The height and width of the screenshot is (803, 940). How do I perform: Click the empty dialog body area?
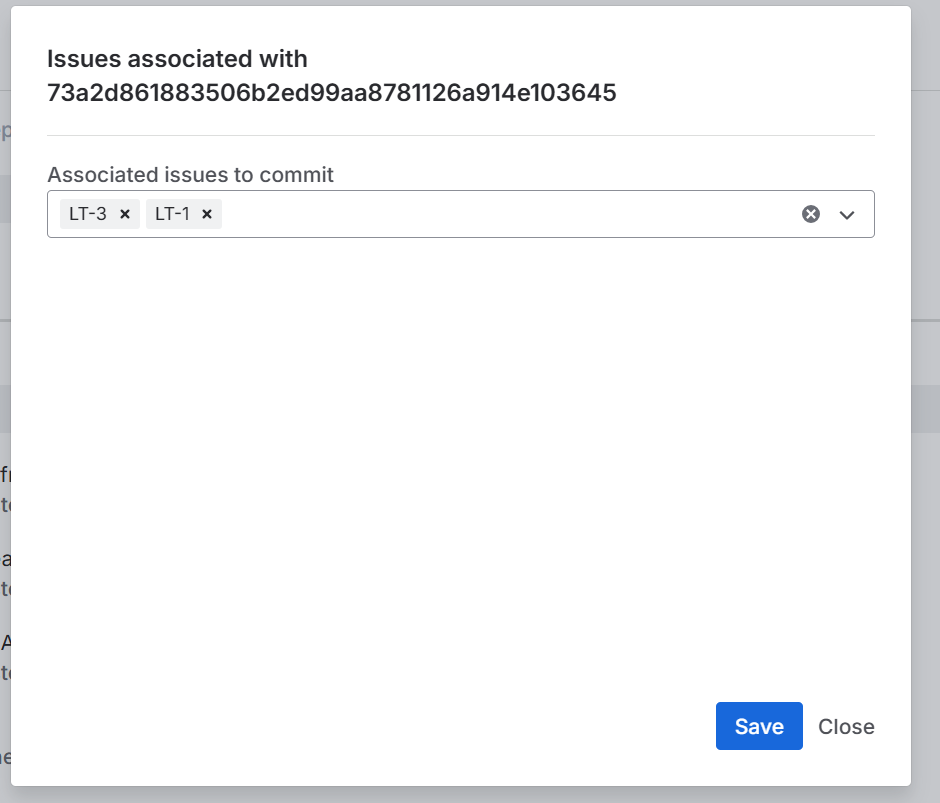[460, 450]
